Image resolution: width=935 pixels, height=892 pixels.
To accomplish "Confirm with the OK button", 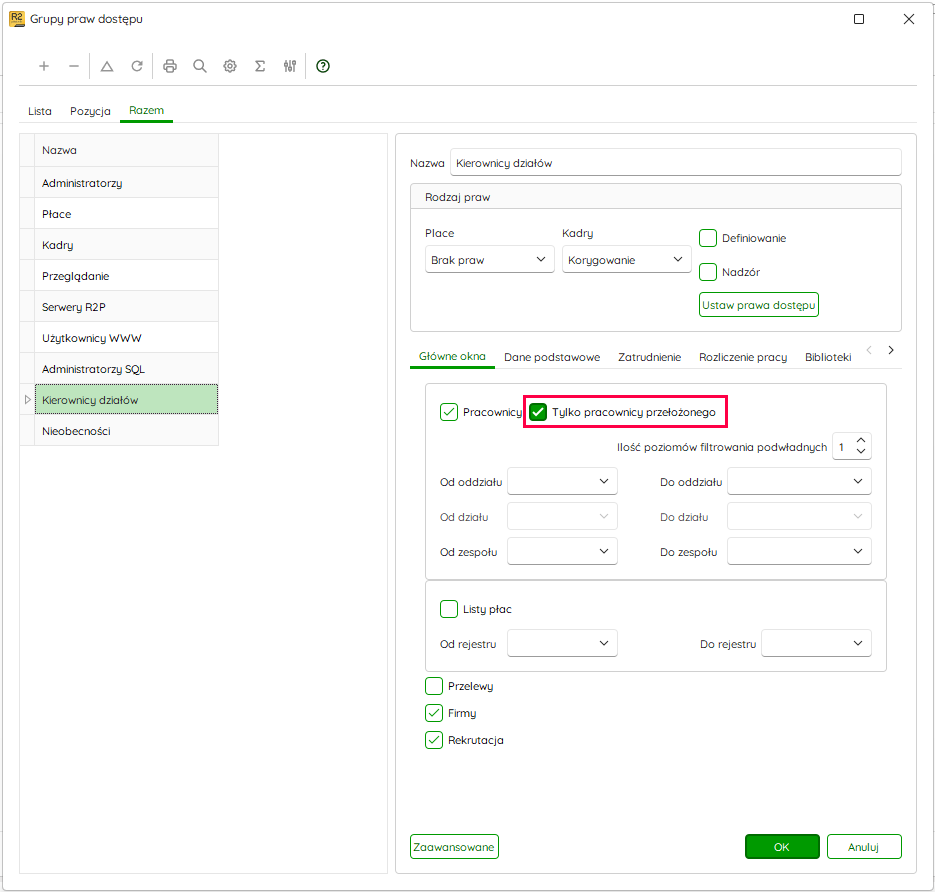I will (782, 847).
